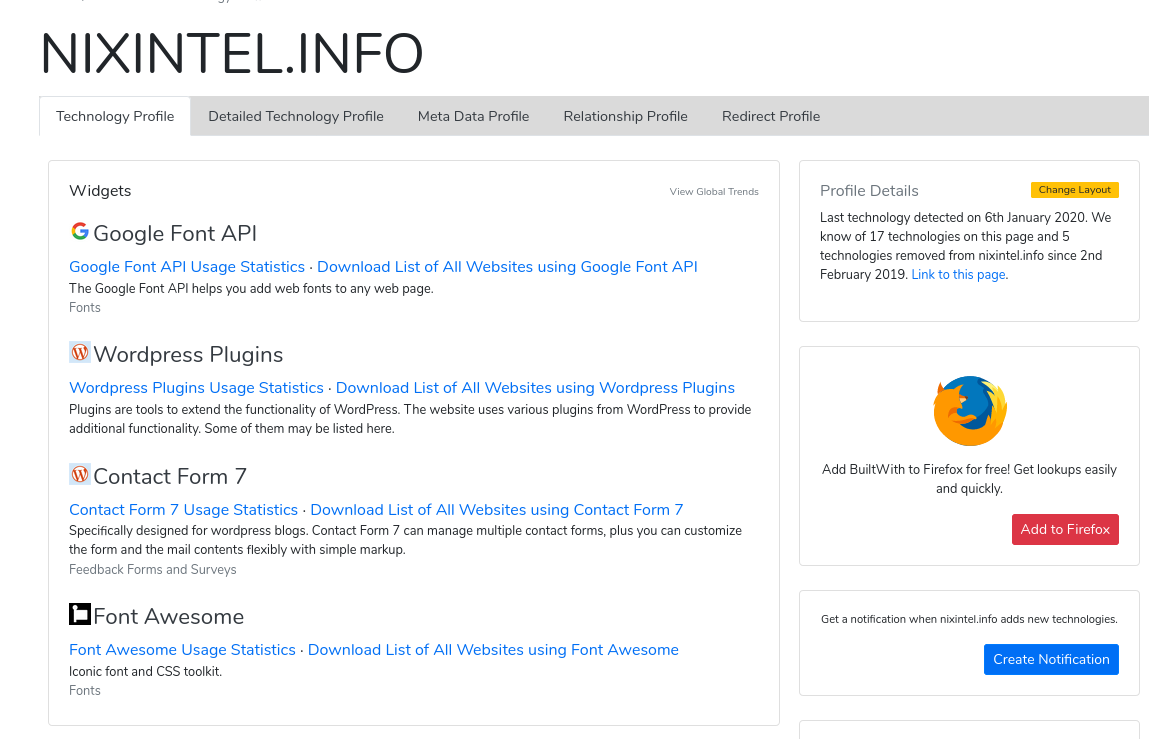The height and width of the screenshot is (739, 1153).
Task: Switch to the Technology Profile tab
Action: point(115,116)
